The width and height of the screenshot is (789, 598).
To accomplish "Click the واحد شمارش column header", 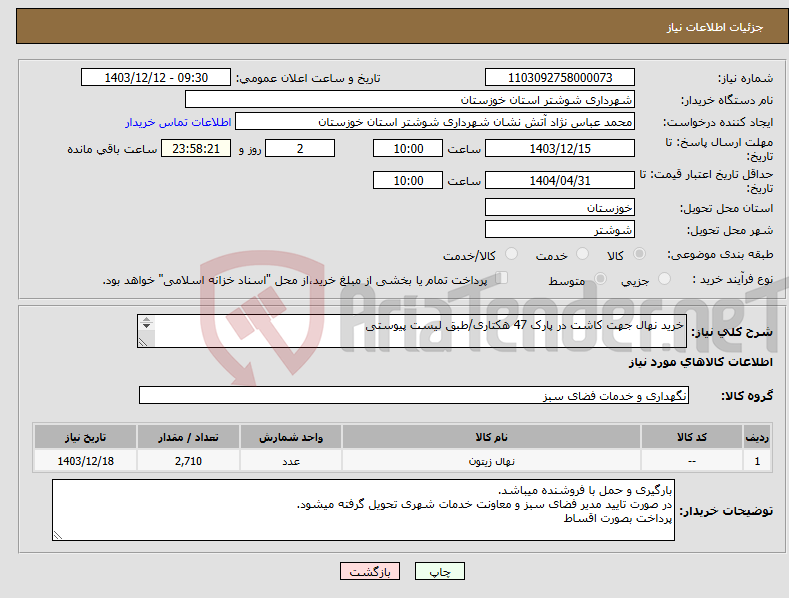I will point(291,437).
